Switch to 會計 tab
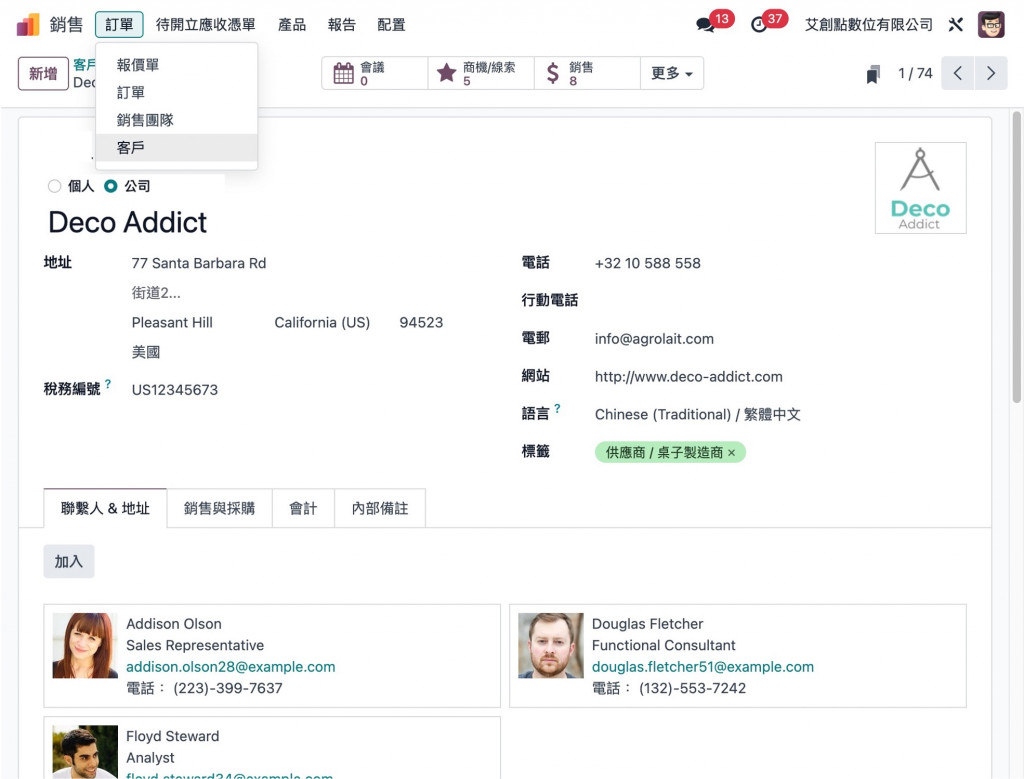The height and width of the screenshot is (779, 1024). tap(303, 508)
